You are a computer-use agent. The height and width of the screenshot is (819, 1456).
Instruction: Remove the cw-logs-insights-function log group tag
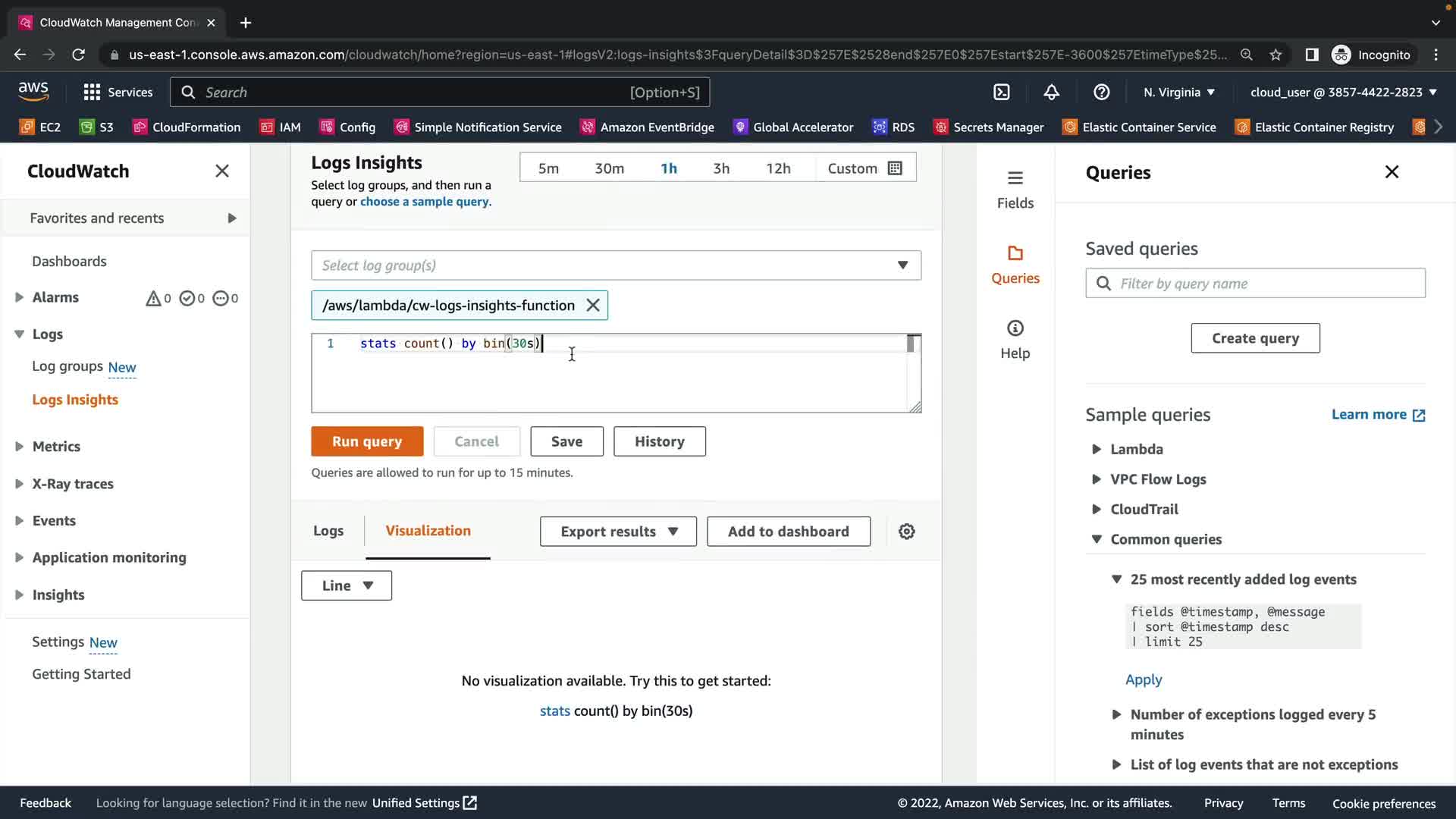(593, 306)
